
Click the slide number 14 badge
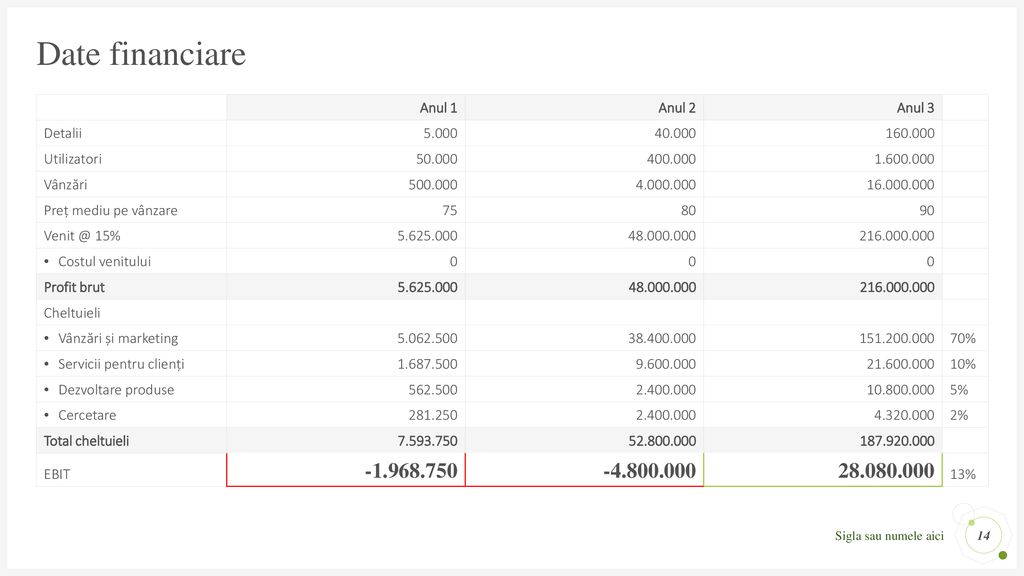(x=983, y=536)
